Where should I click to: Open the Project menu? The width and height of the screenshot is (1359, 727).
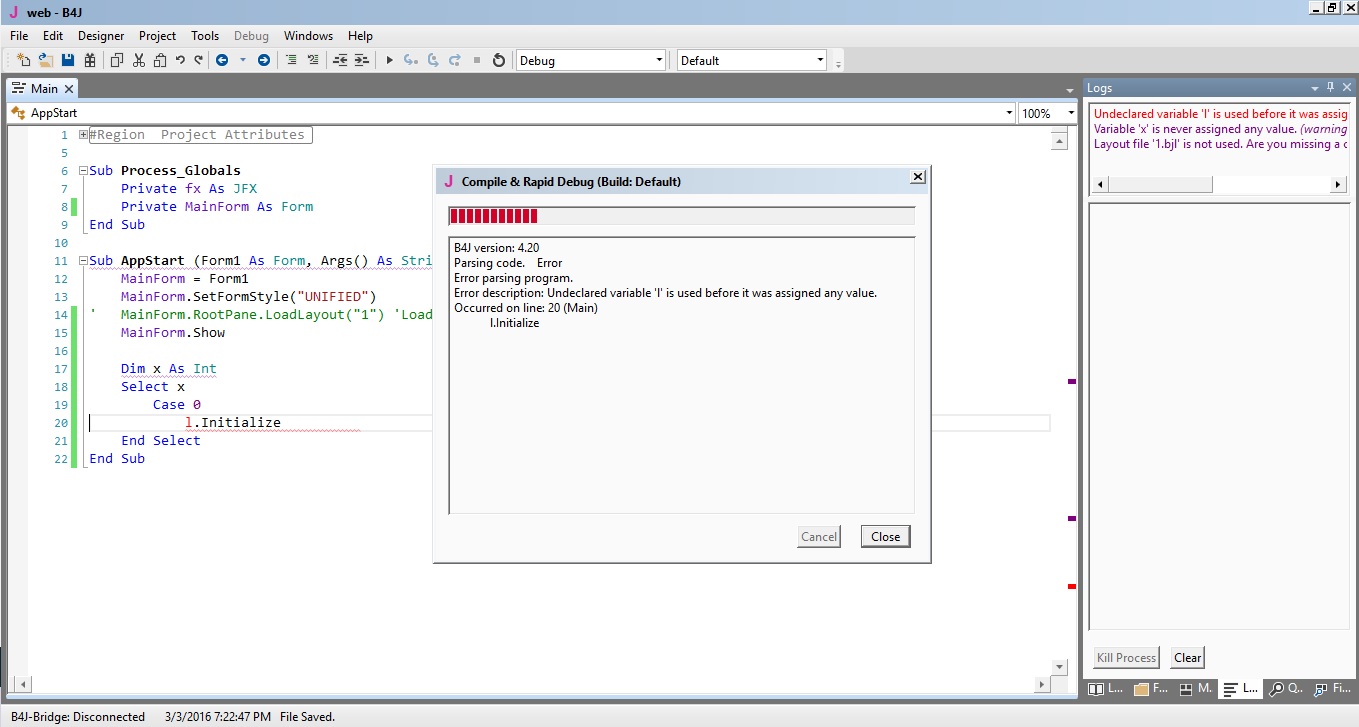coord(157,36)
